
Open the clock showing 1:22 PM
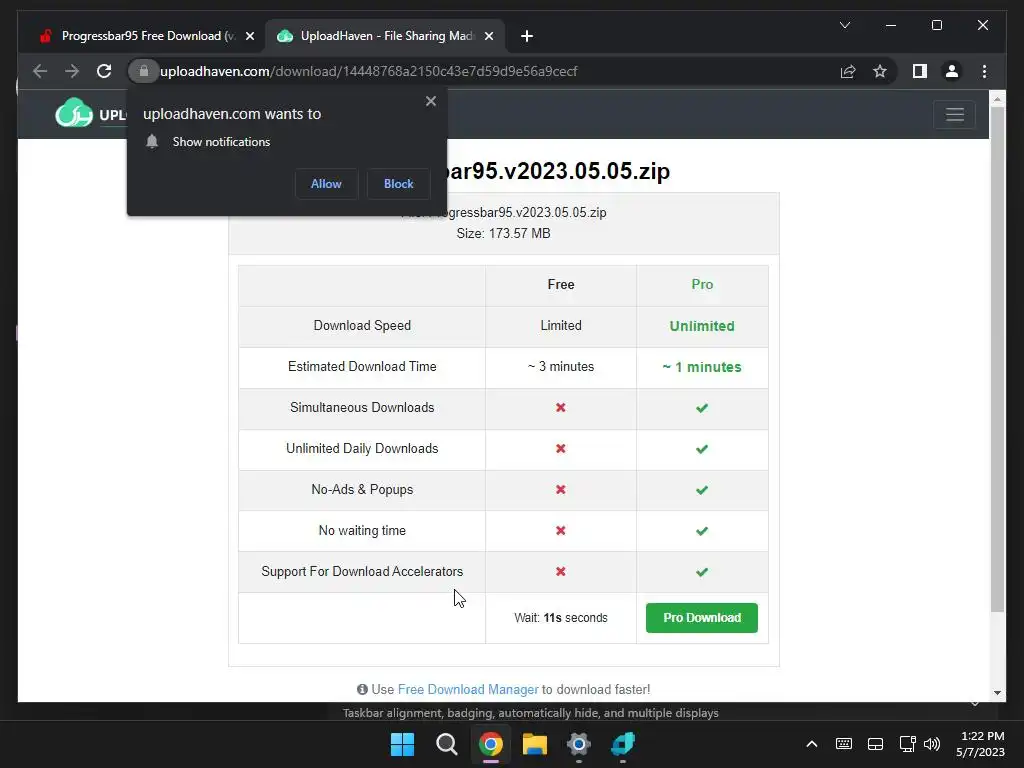tap(980, 744)
